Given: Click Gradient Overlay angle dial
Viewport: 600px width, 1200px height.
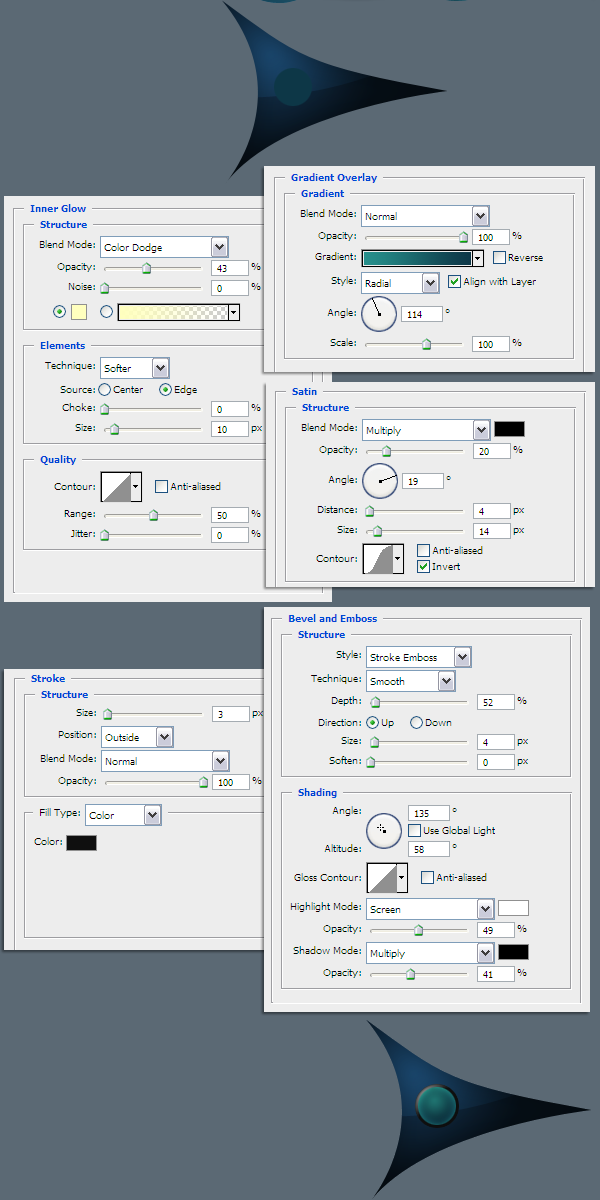Looking at the screenshot, I should click(x=379, y=314).
